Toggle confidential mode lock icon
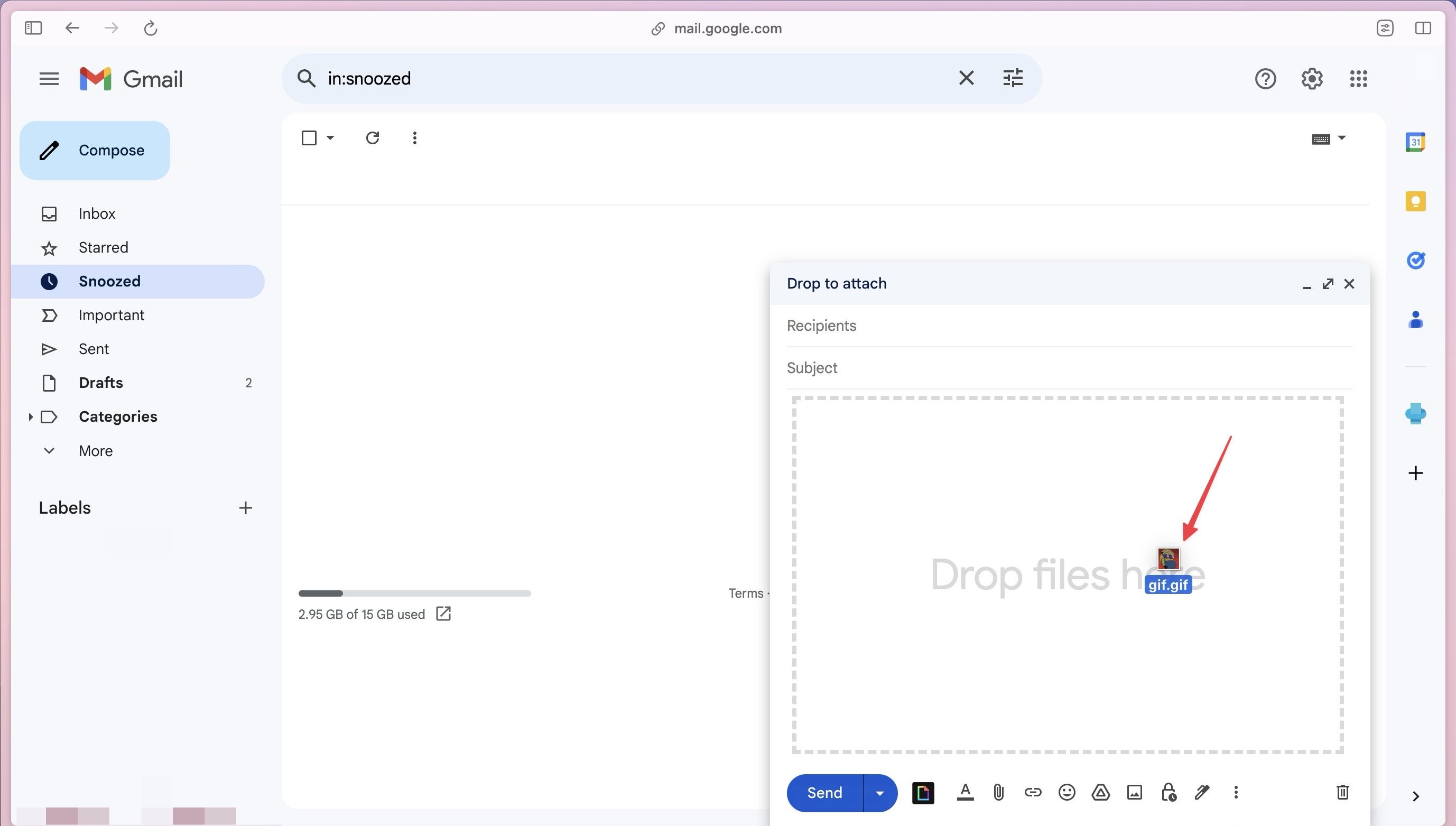1456x826 pixels. [1168, 793]
